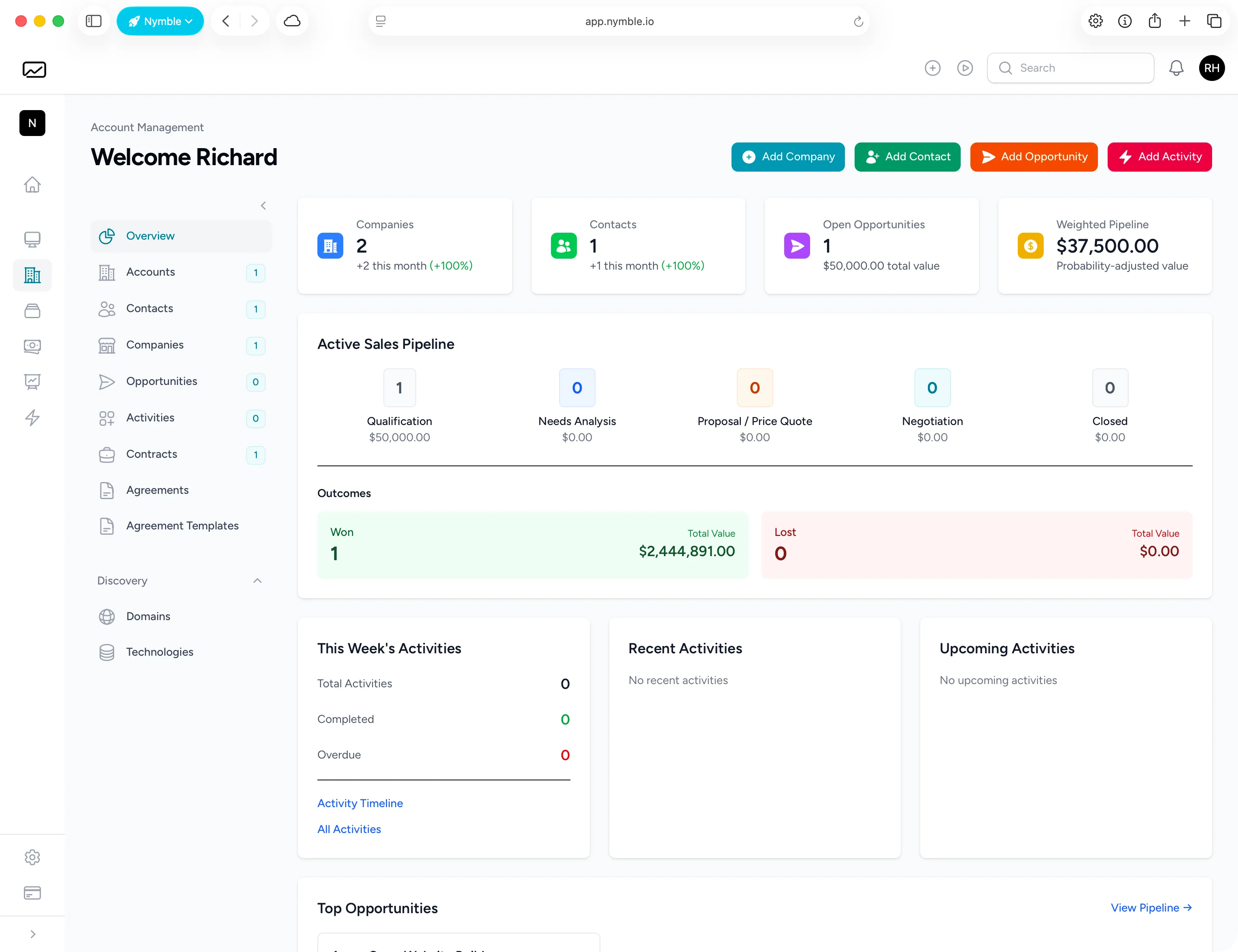Open Agreement Templates from the sidebar

point(183,525)
